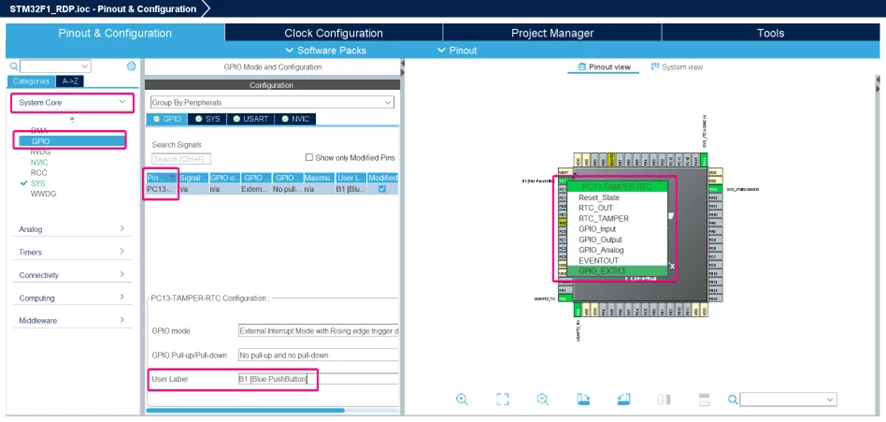Screen dimensions: 886x422
Task: Select the Categories tab
Action: coord(32,81)
